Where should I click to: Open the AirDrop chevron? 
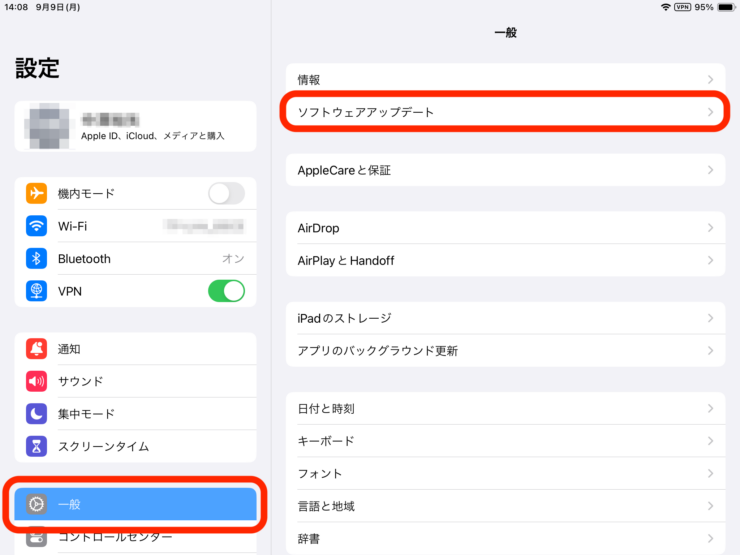pos(710,228)
